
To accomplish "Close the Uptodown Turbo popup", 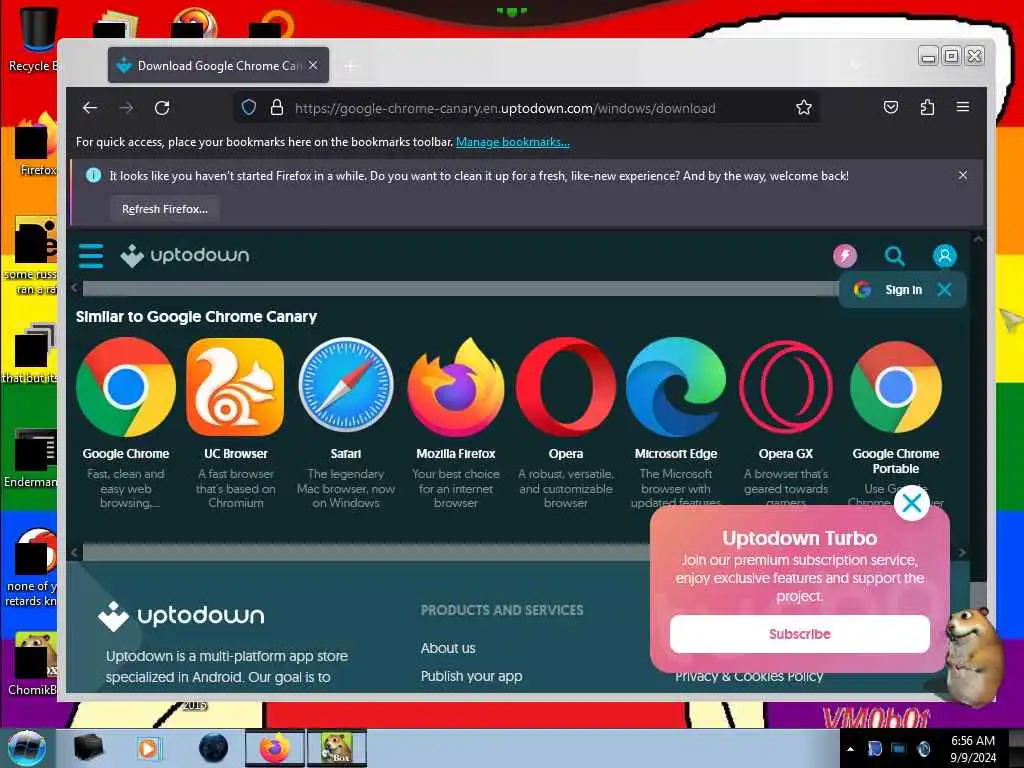I will pos(912,503).
